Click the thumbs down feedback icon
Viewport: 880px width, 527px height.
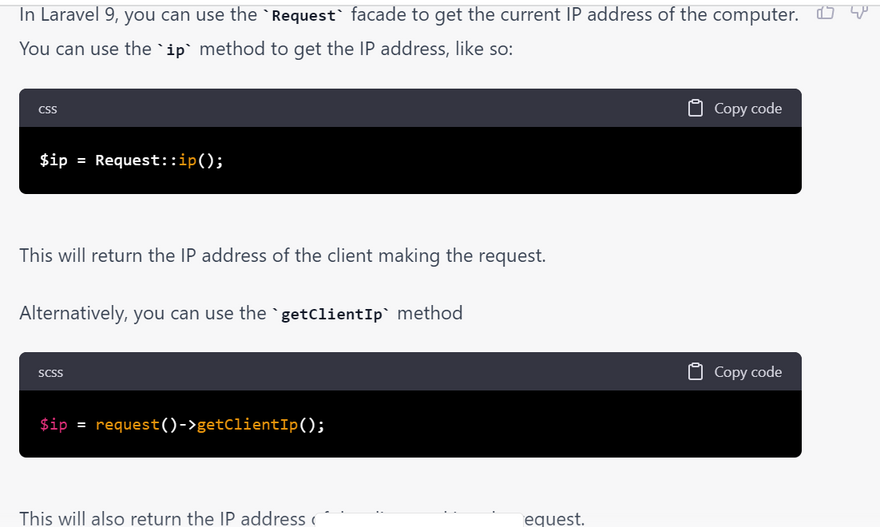[858, 12]
